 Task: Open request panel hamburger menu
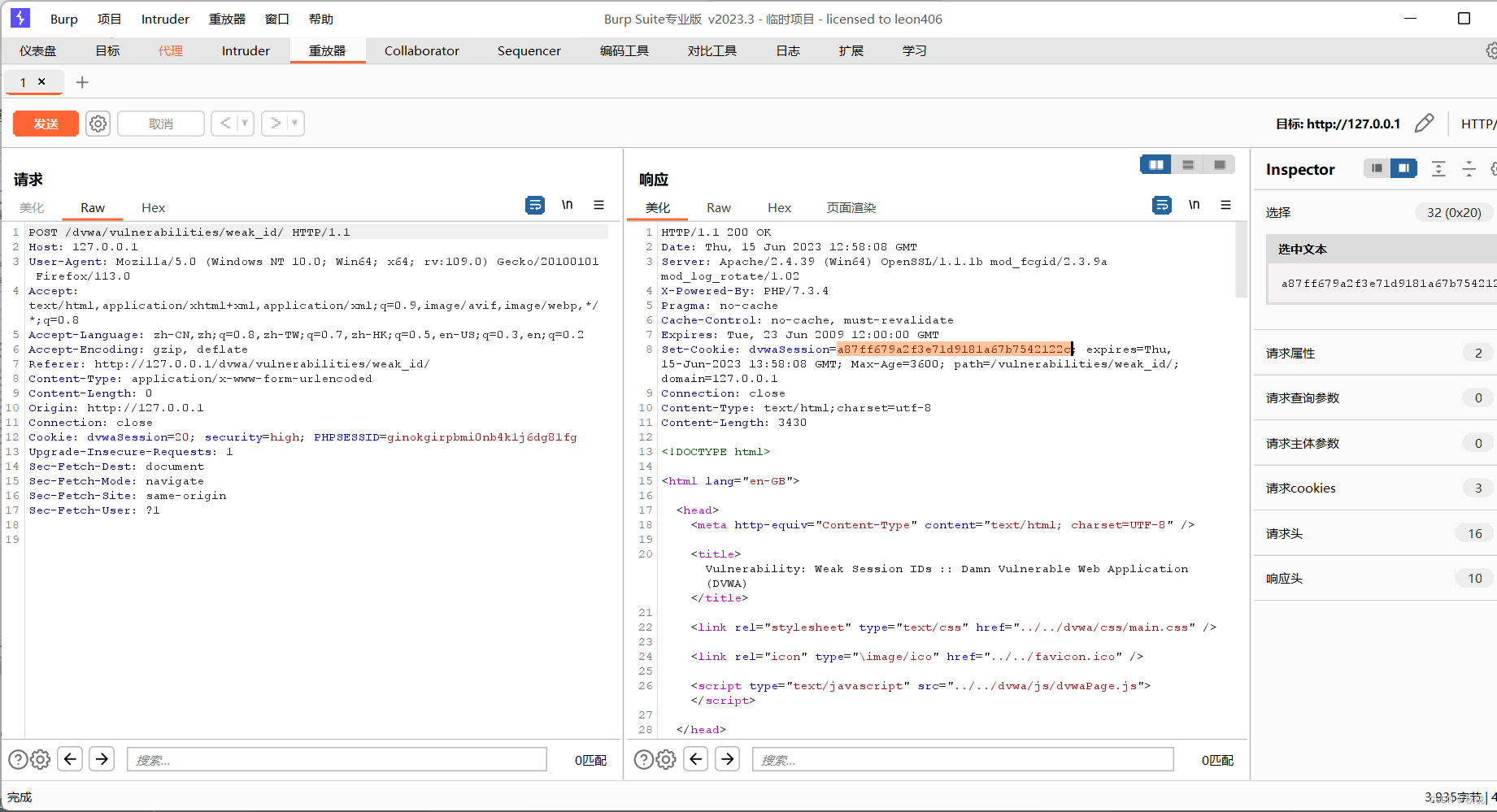point(598,205)
